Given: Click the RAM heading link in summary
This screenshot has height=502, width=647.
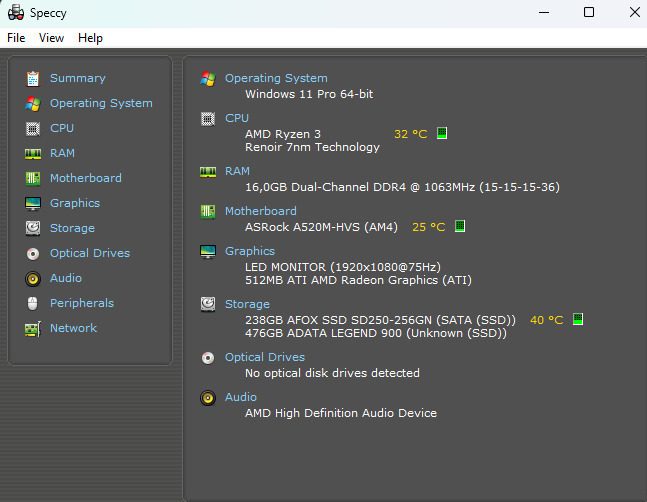Looking at the screenshot, I should (x=237, y=171).
